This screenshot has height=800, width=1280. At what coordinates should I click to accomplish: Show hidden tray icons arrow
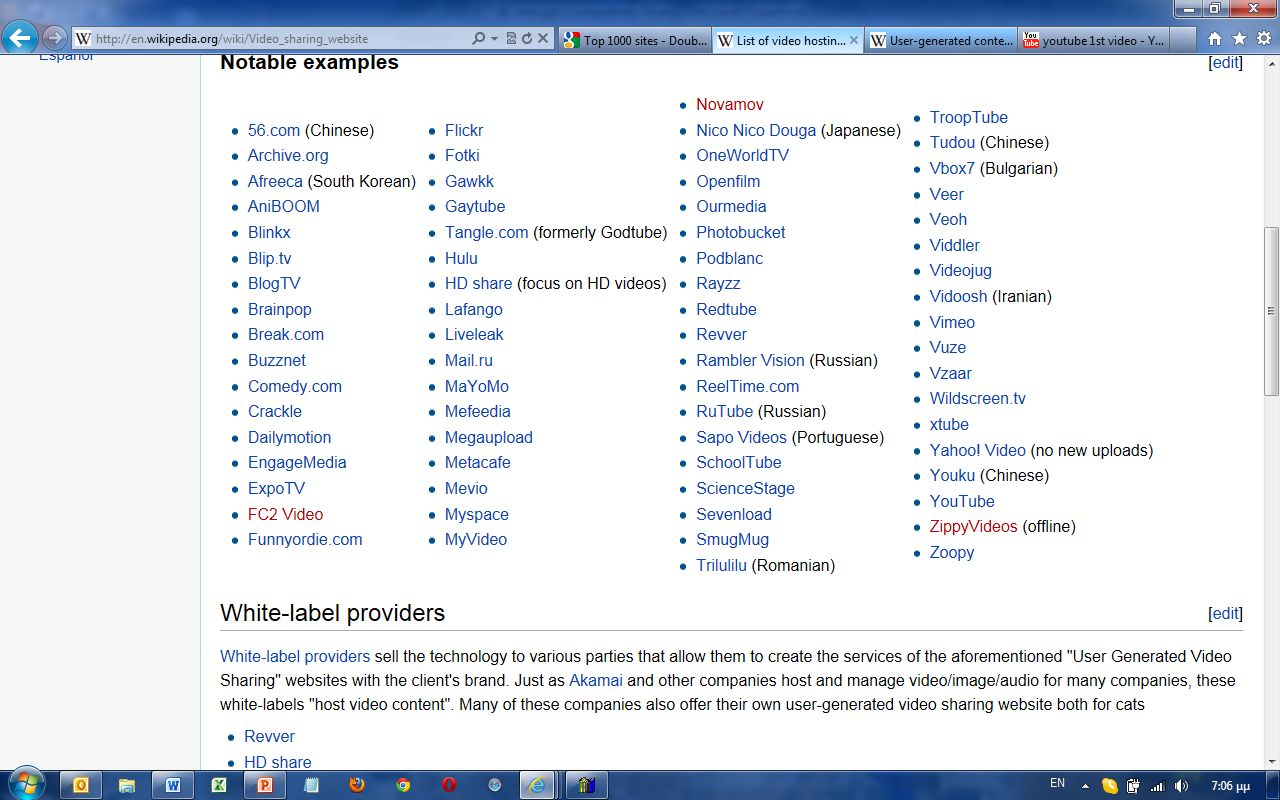(x=1087, y=785)
